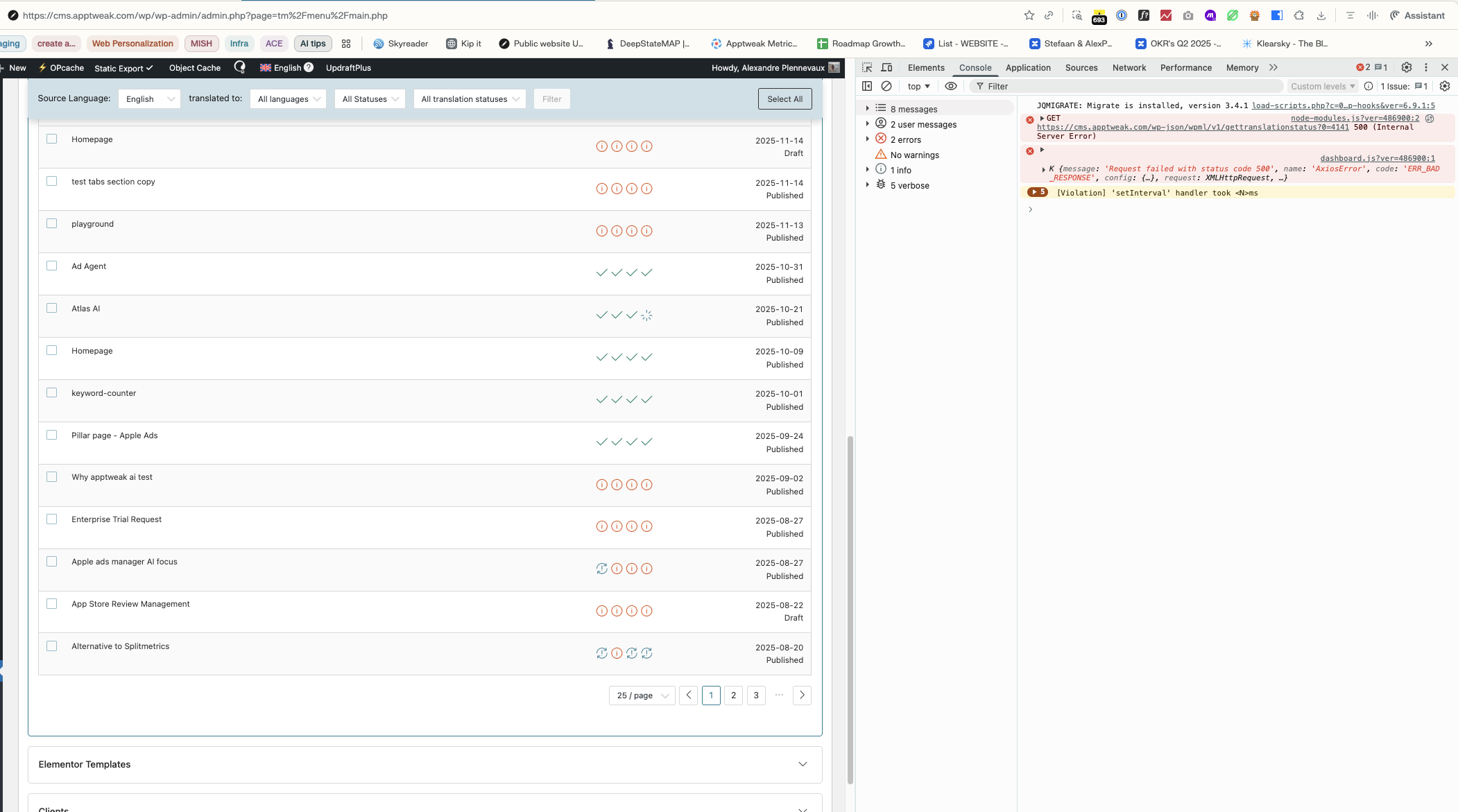Image resolution: width=1458 pixels, height=812 pixels.
Task: Click the first translation status icon for Atlas AI
Action: coord(601,316)
